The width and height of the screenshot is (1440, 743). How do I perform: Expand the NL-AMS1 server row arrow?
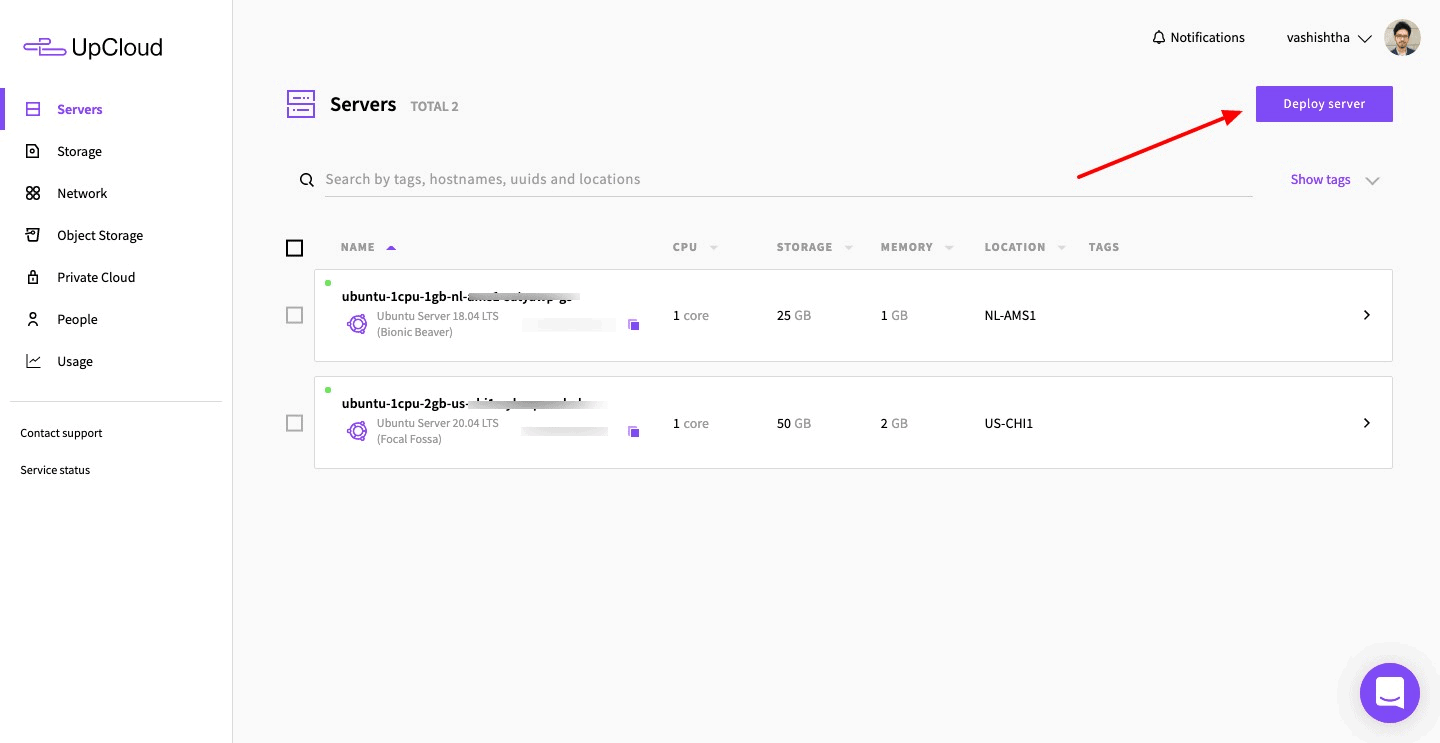tap(1366, 316)
